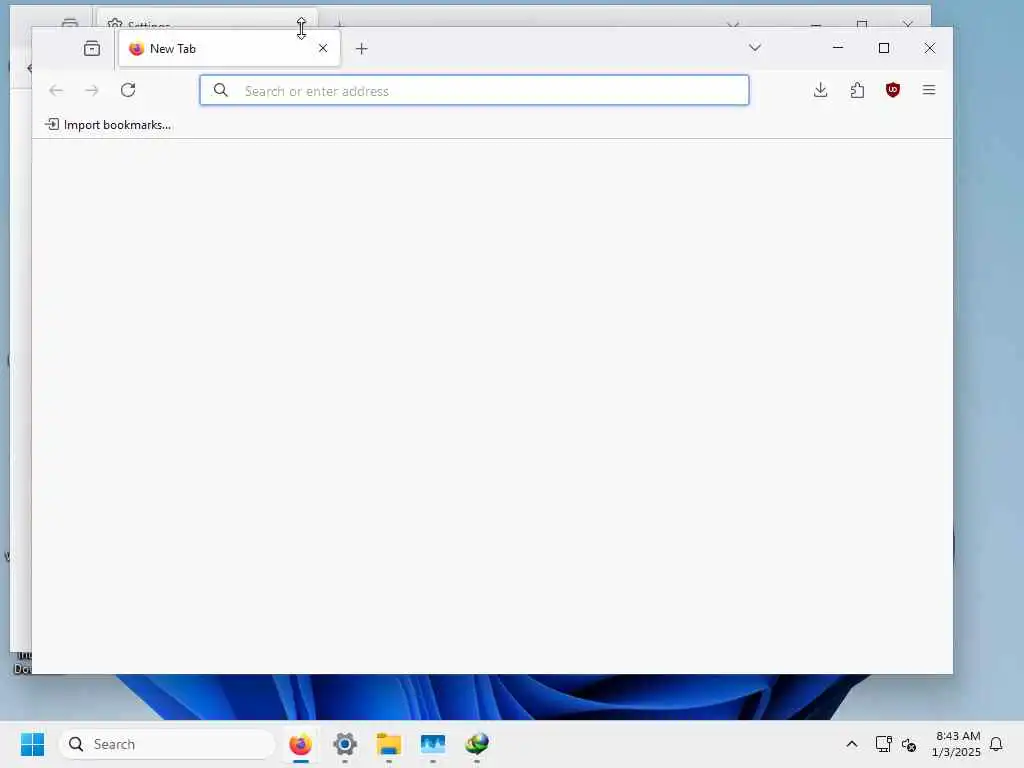Select Settings tab in background window
Viewport: 1024px width, 768px height.
click(207, 18)
